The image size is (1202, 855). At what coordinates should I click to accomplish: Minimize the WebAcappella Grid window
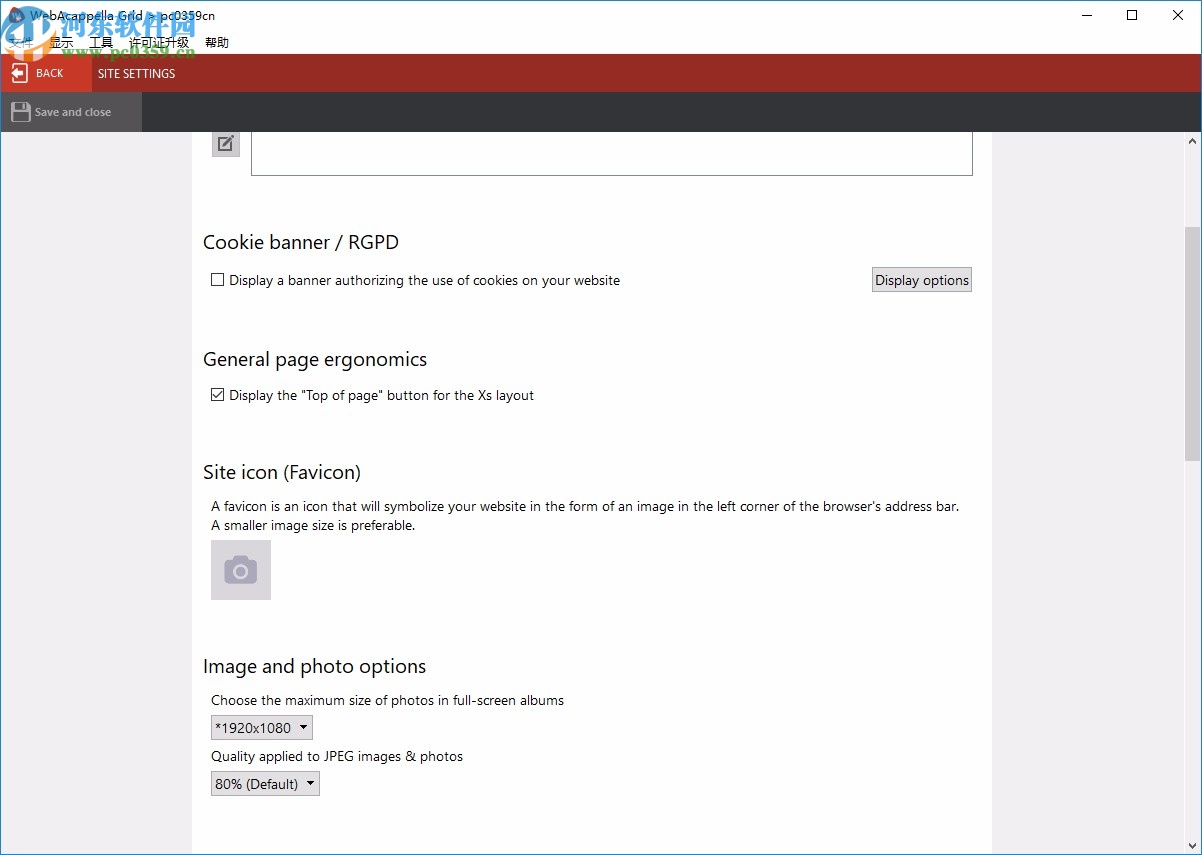tap(1086, 15)
